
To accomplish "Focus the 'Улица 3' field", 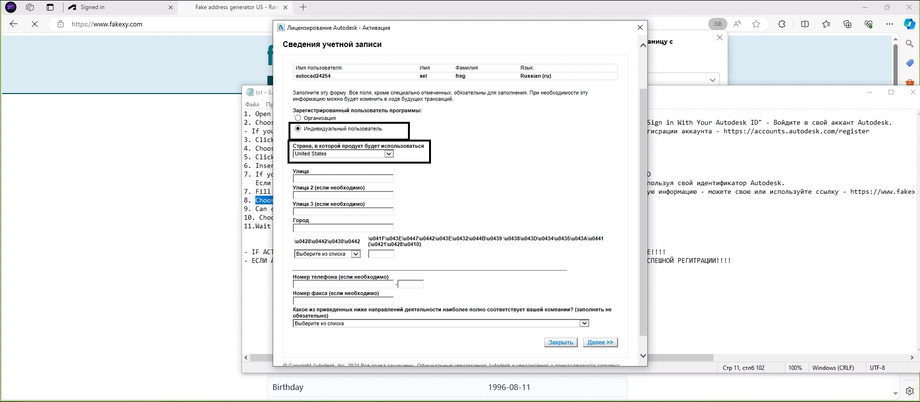I will (343, 211).
